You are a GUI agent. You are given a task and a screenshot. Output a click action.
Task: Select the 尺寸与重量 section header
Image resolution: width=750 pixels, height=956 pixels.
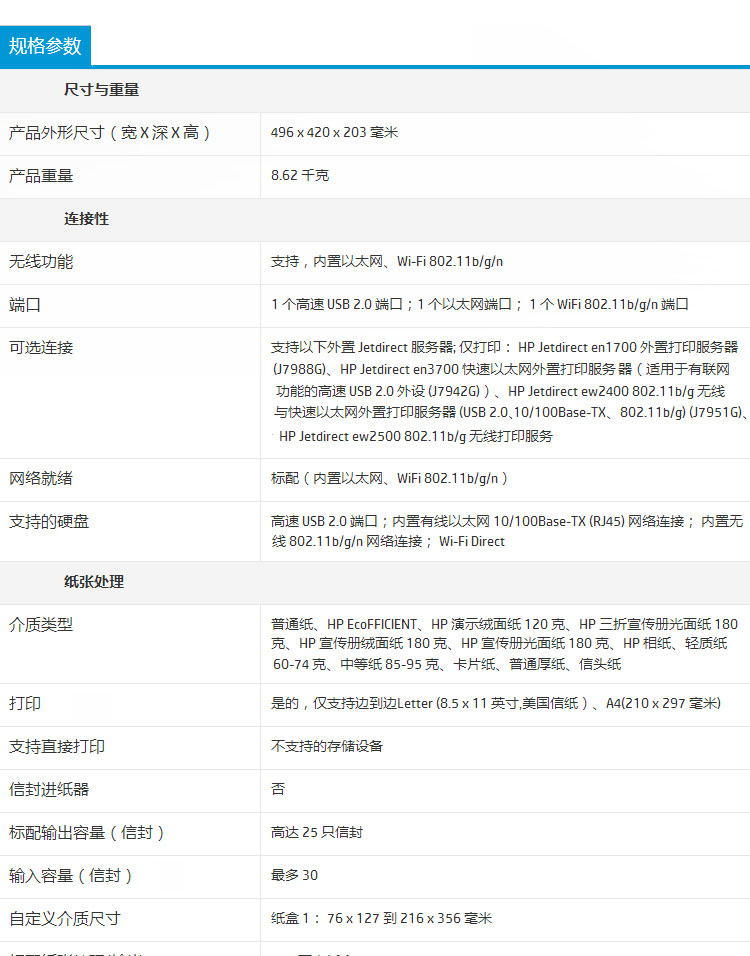pyautogui.click(x=101, y=90)
